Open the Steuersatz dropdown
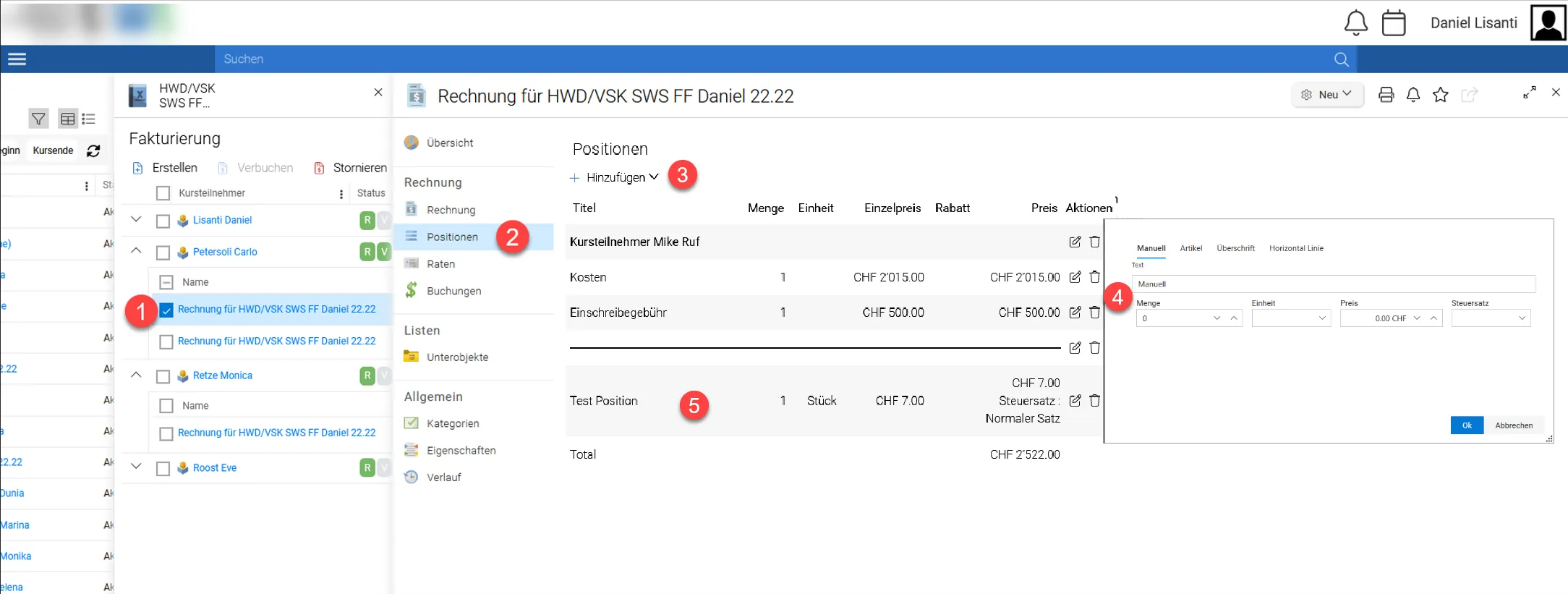Viewport: 1568px width, 594px height. [x=1491, y=318]
